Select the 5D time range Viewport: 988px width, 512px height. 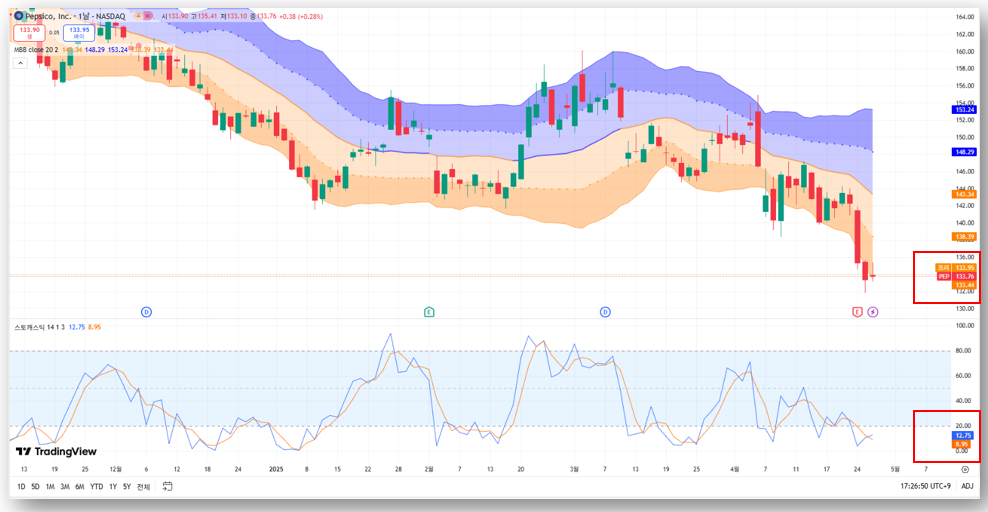point(35,487)
